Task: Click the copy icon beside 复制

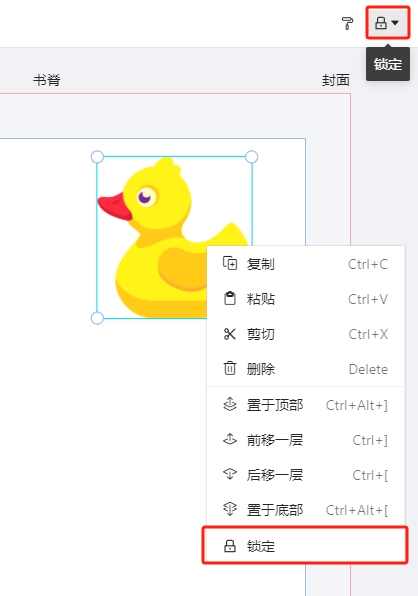Action: point(230,263)
